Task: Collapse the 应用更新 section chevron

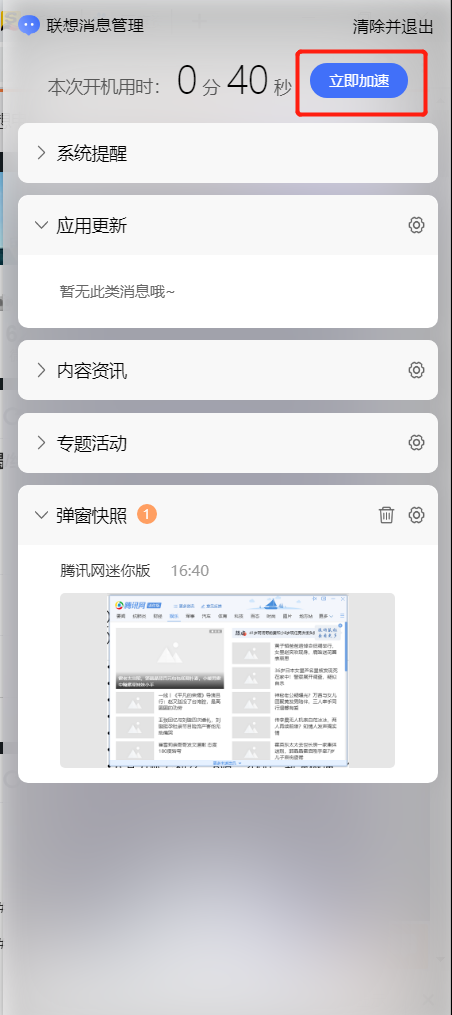Action: coord(41,225)
